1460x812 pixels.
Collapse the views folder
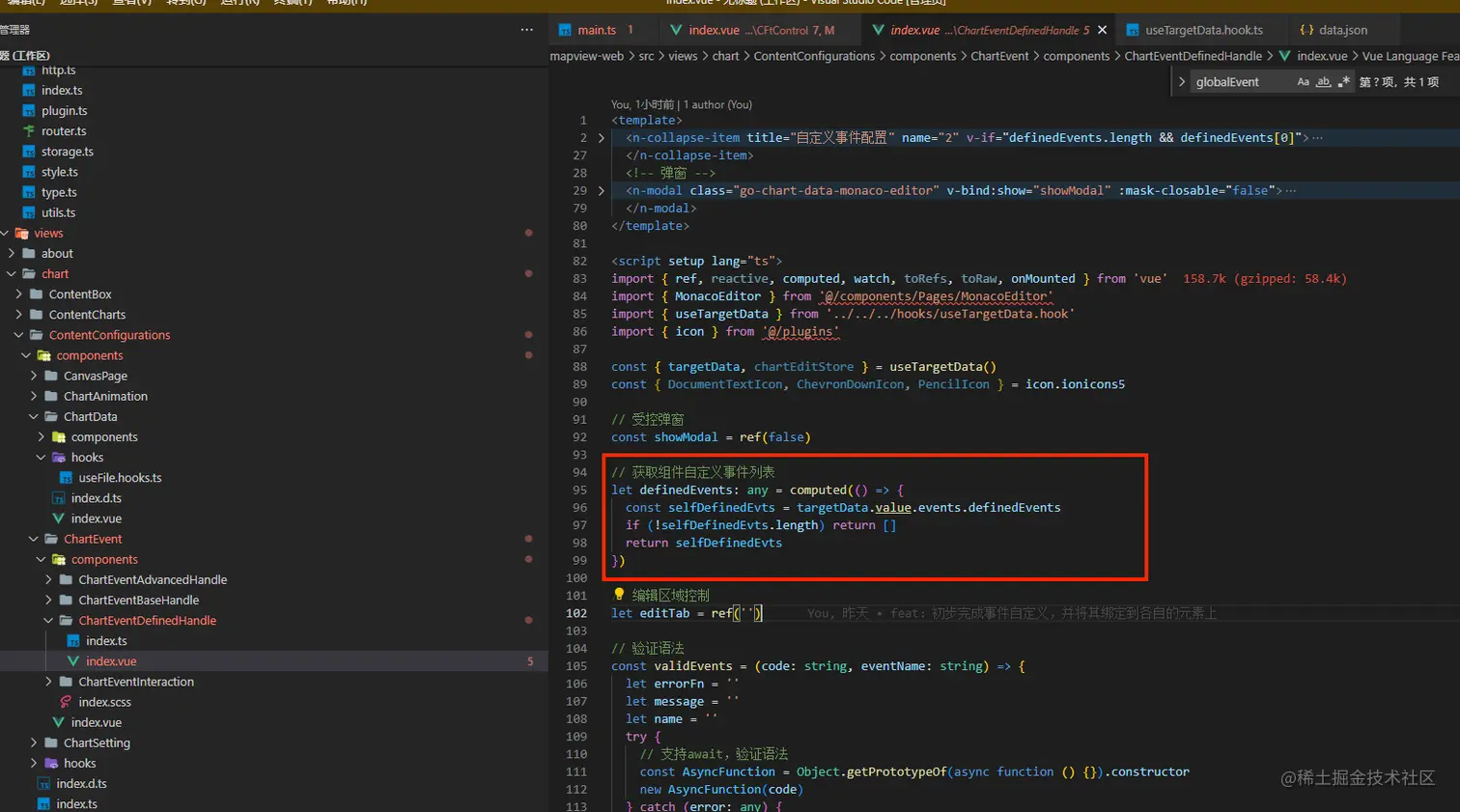[48, 234]
